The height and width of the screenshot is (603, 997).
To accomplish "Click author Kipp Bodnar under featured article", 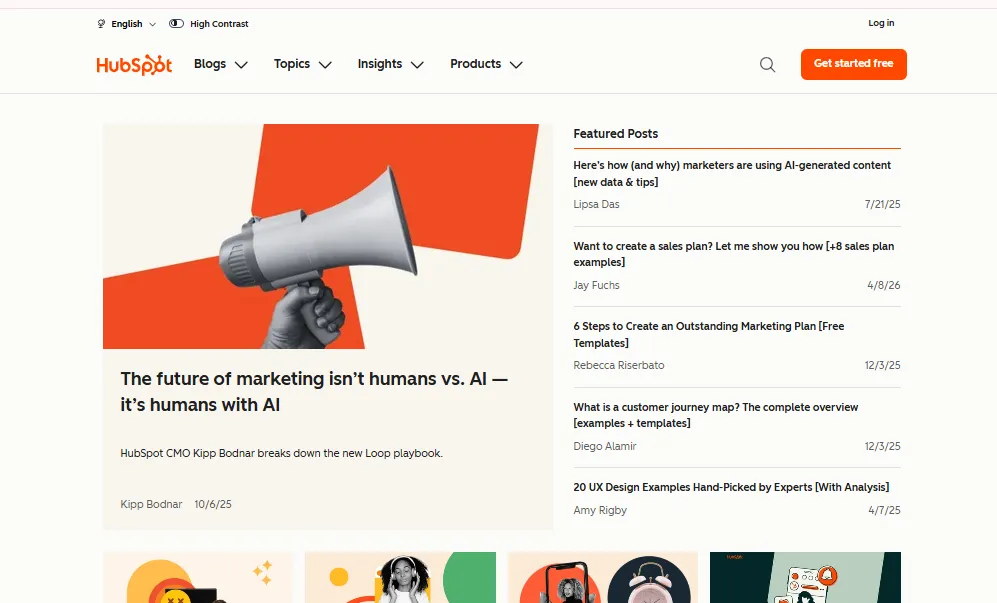I will (x=151, y=504).
